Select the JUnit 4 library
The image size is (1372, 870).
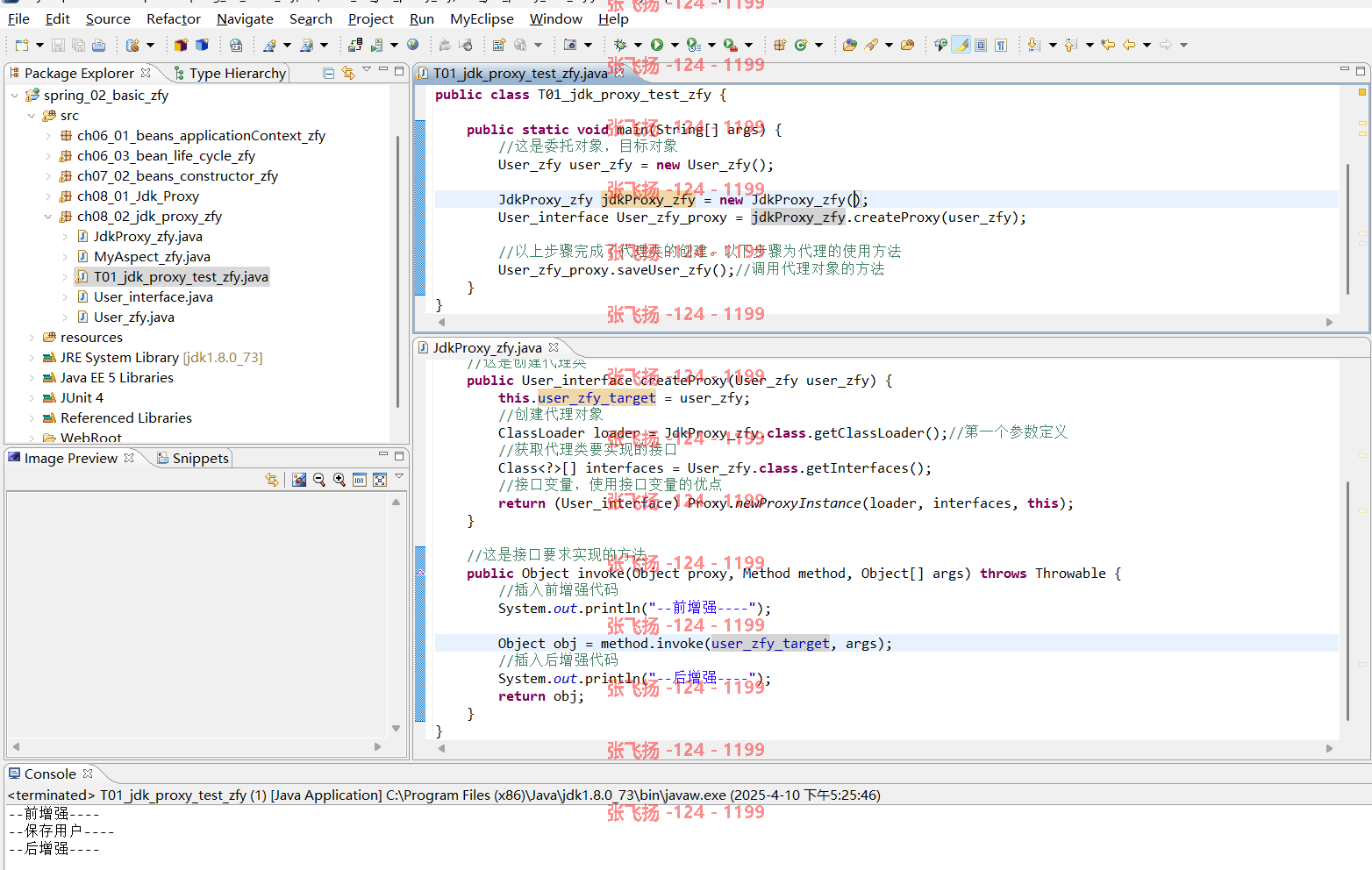click(82, 398)
